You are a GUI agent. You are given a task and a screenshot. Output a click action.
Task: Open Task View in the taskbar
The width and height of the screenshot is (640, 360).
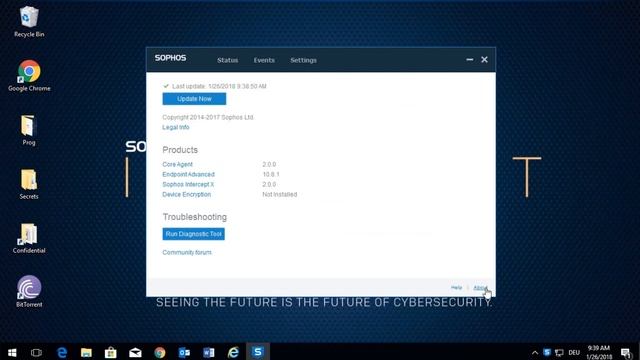[36, 352]
